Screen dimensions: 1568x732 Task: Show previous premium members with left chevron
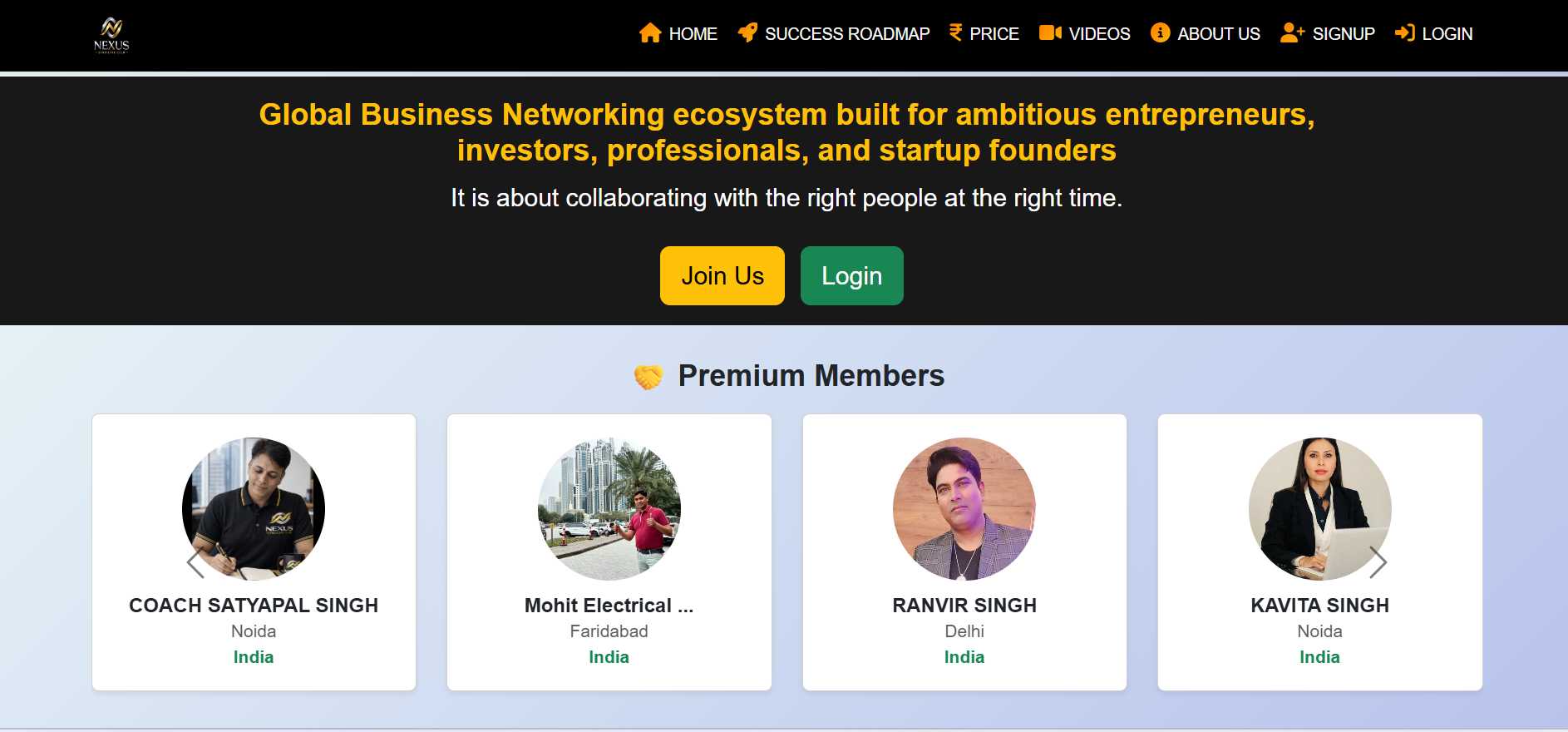[195, 563]
